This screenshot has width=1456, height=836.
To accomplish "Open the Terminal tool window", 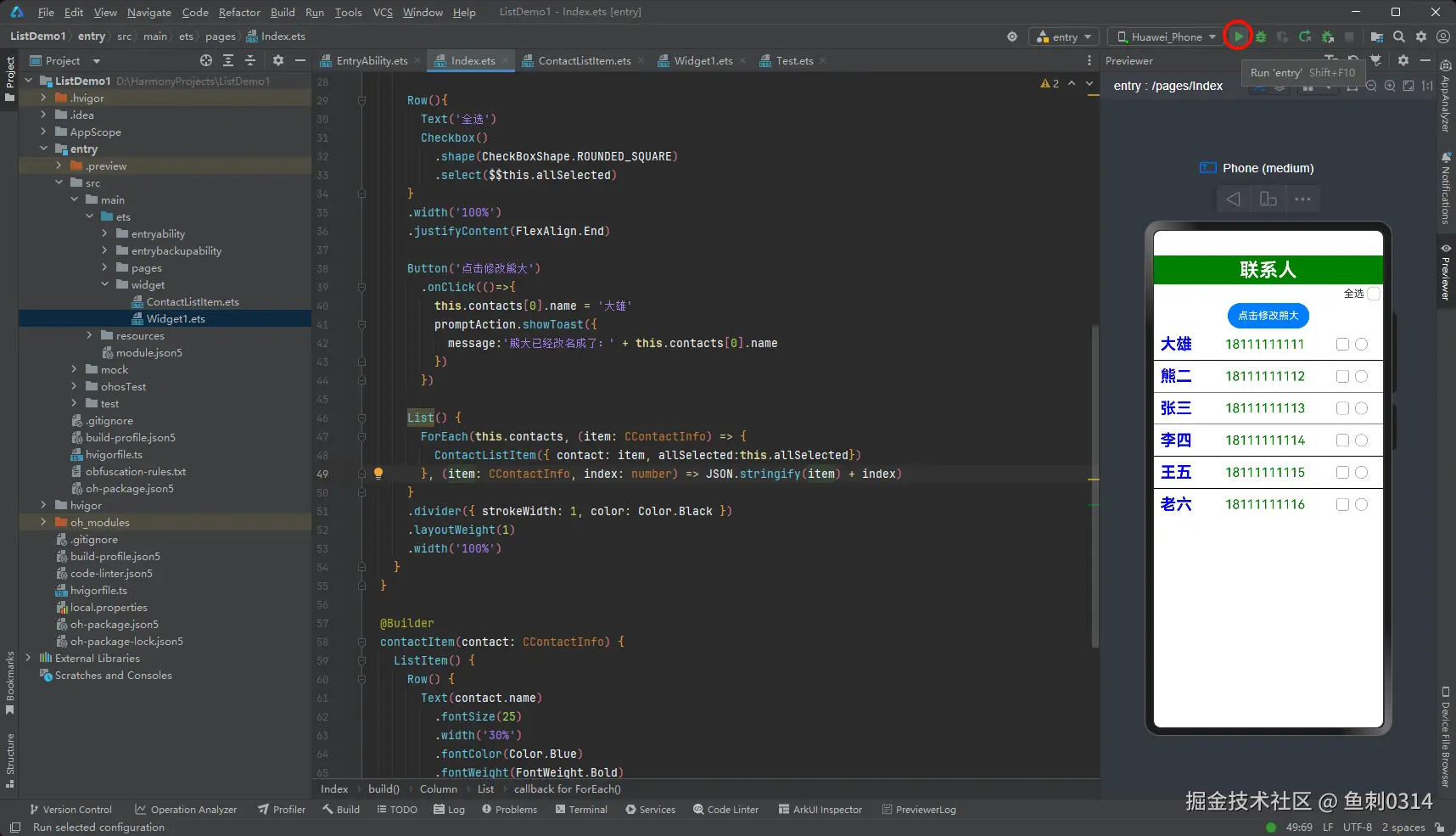I will tap(581, 809).
